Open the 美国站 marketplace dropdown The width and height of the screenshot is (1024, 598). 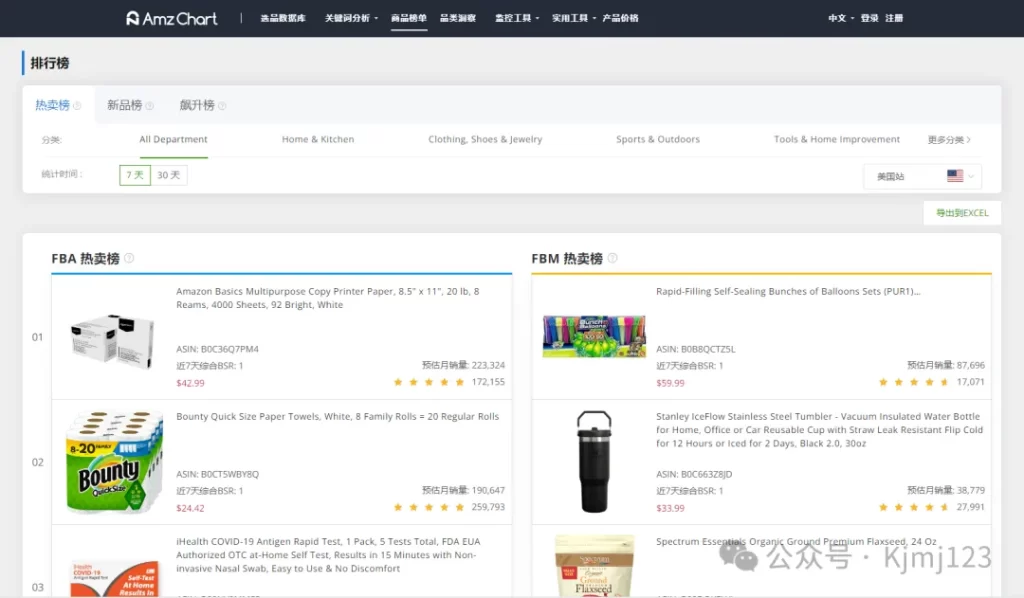pos(922,176)
